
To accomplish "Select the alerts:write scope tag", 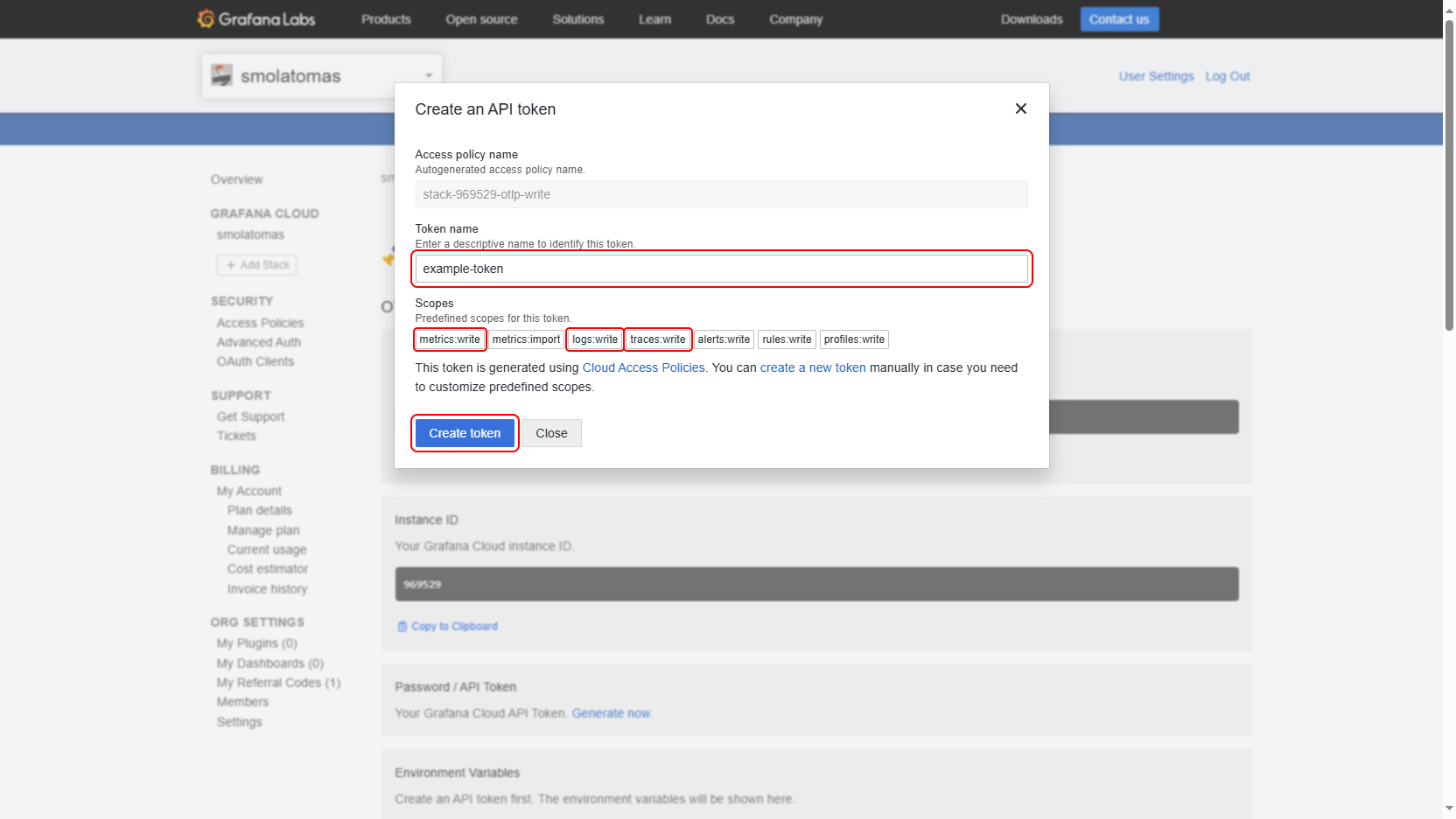I will coord(724,339).
